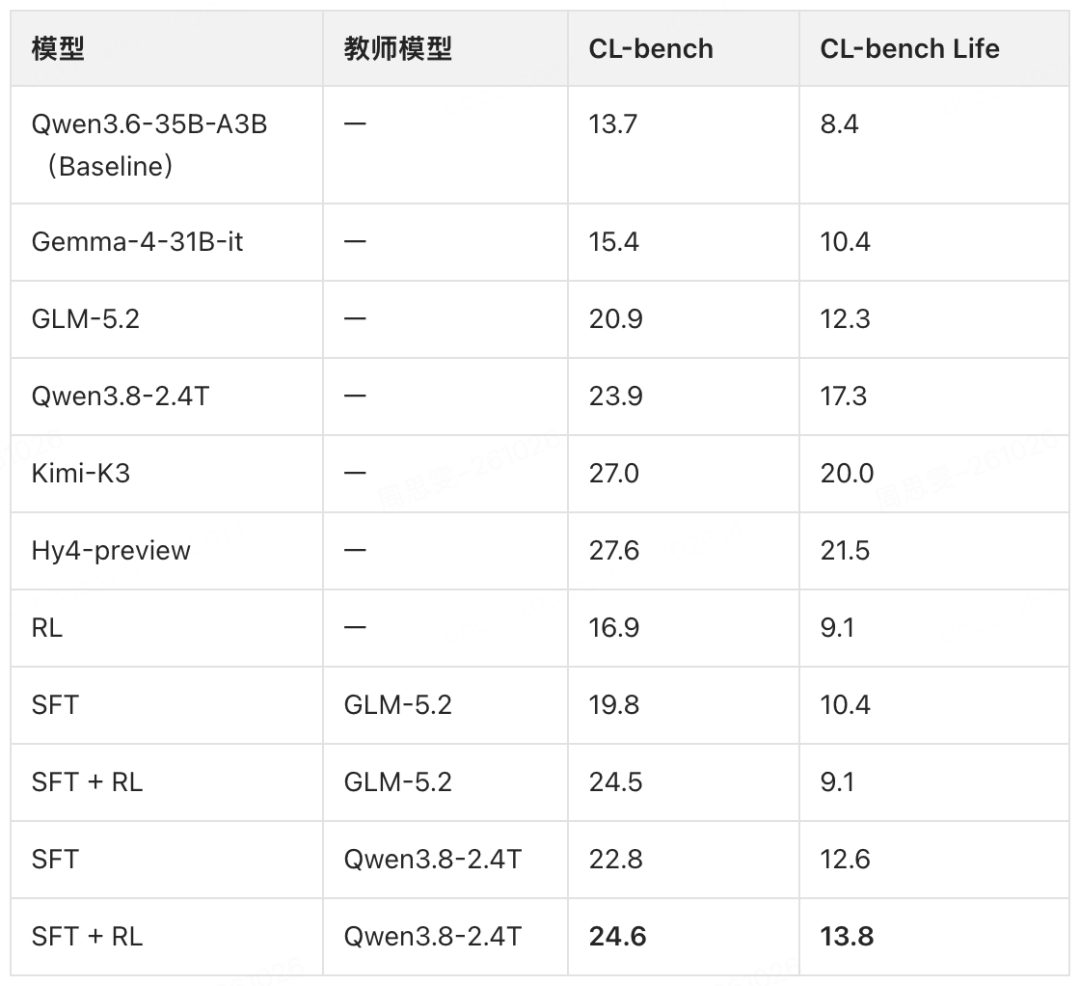This screenshot has height=986, width=1080.
Task: Click the CL-bench column header
Action: point(683,48)
